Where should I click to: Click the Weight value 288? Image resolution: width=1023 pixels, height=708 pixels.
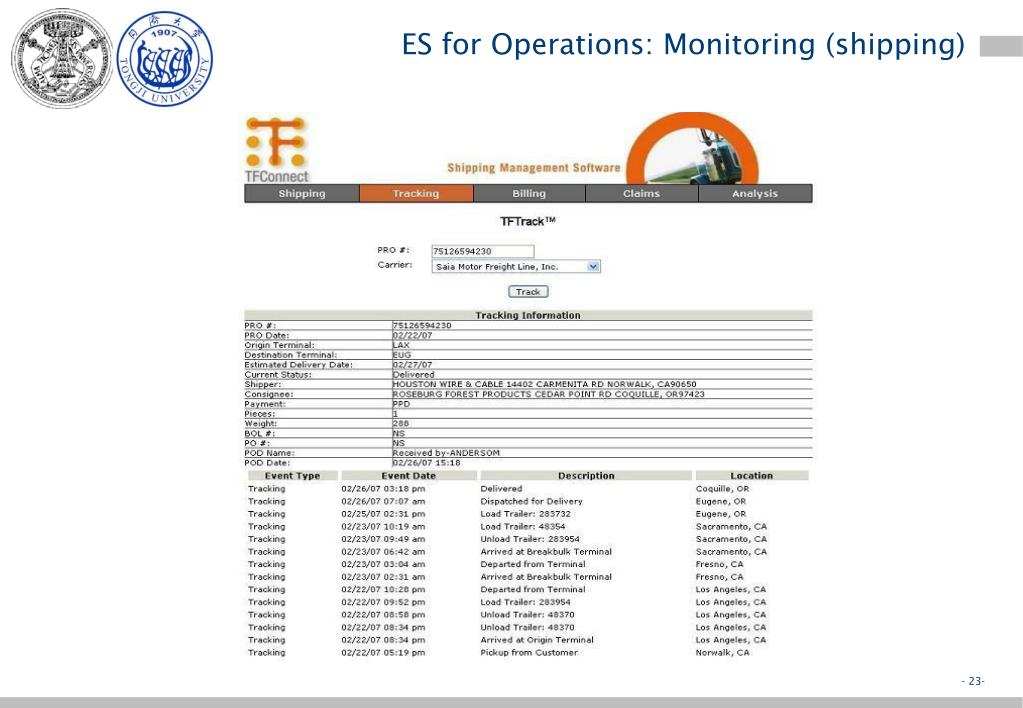point(401,423)
